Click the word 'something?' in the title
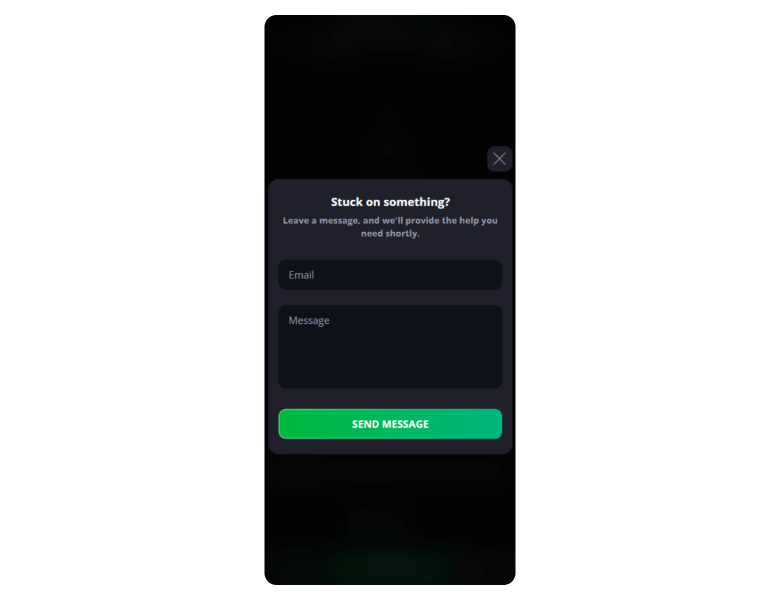This screenshot has width=780, height=600. click(416, 202)
